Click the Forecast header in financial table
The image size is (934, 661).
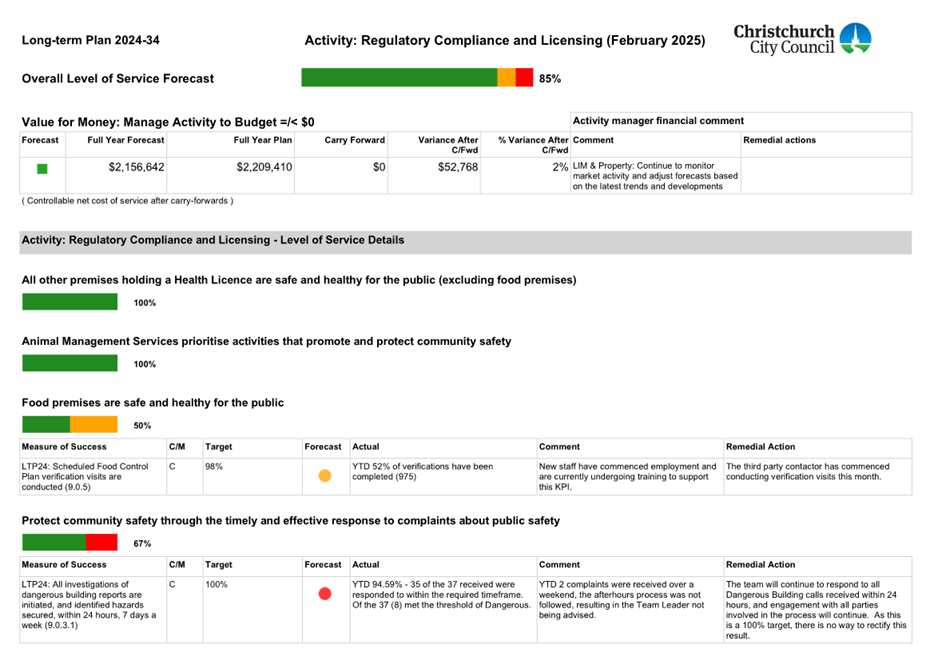(40, 140)
